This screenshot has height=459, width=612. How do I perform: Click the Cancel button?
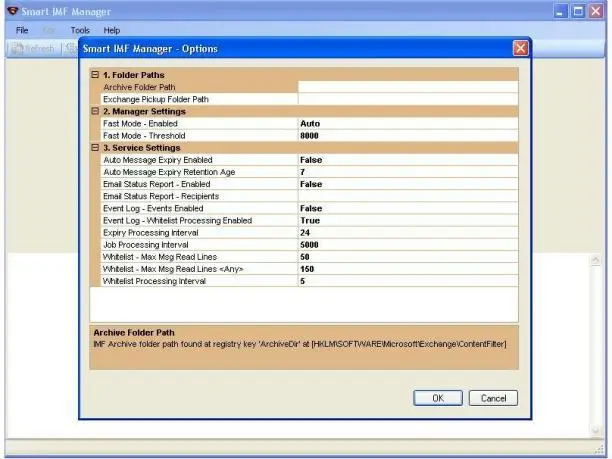tap(493, 398)
